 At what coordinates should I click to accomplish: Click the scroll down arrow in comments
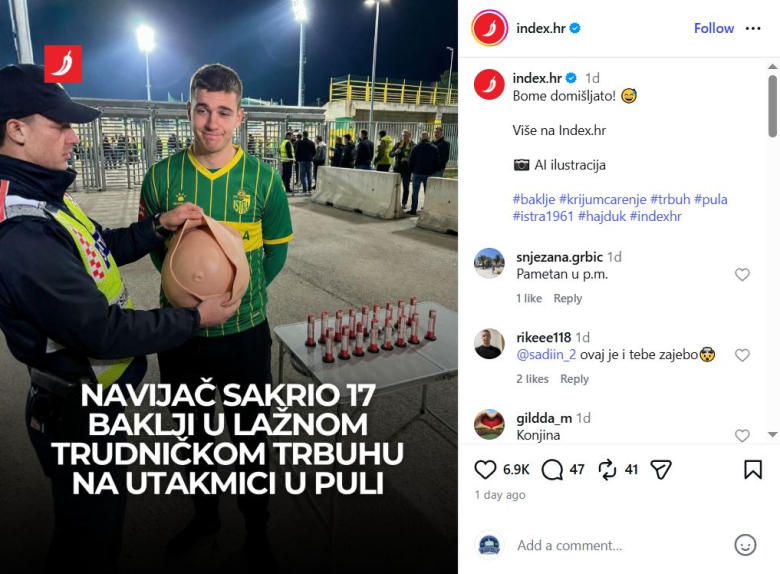pyautogui.click(x=773, y=434)
